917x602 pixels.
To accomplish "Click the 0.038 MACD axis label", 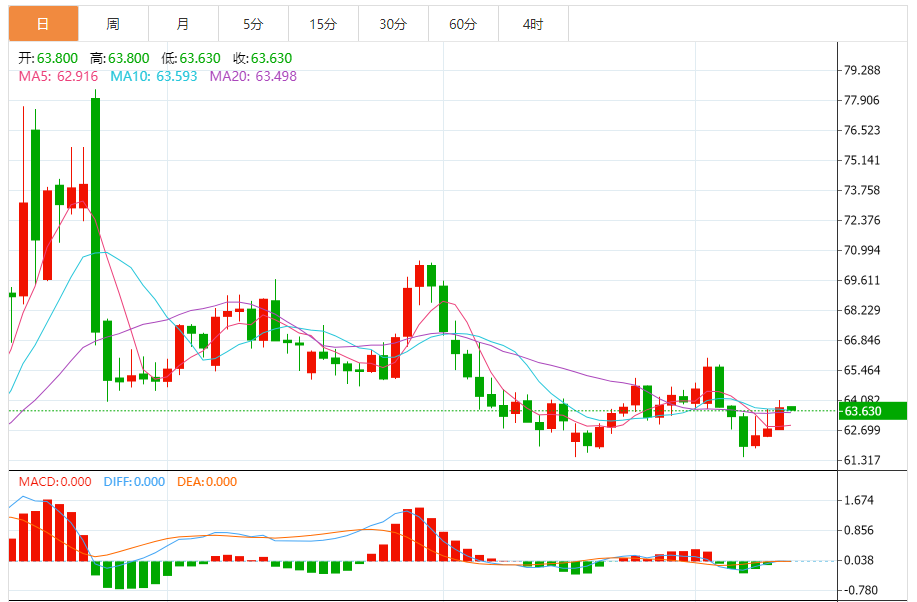I will pyautogui.click(x=859, y=560).
